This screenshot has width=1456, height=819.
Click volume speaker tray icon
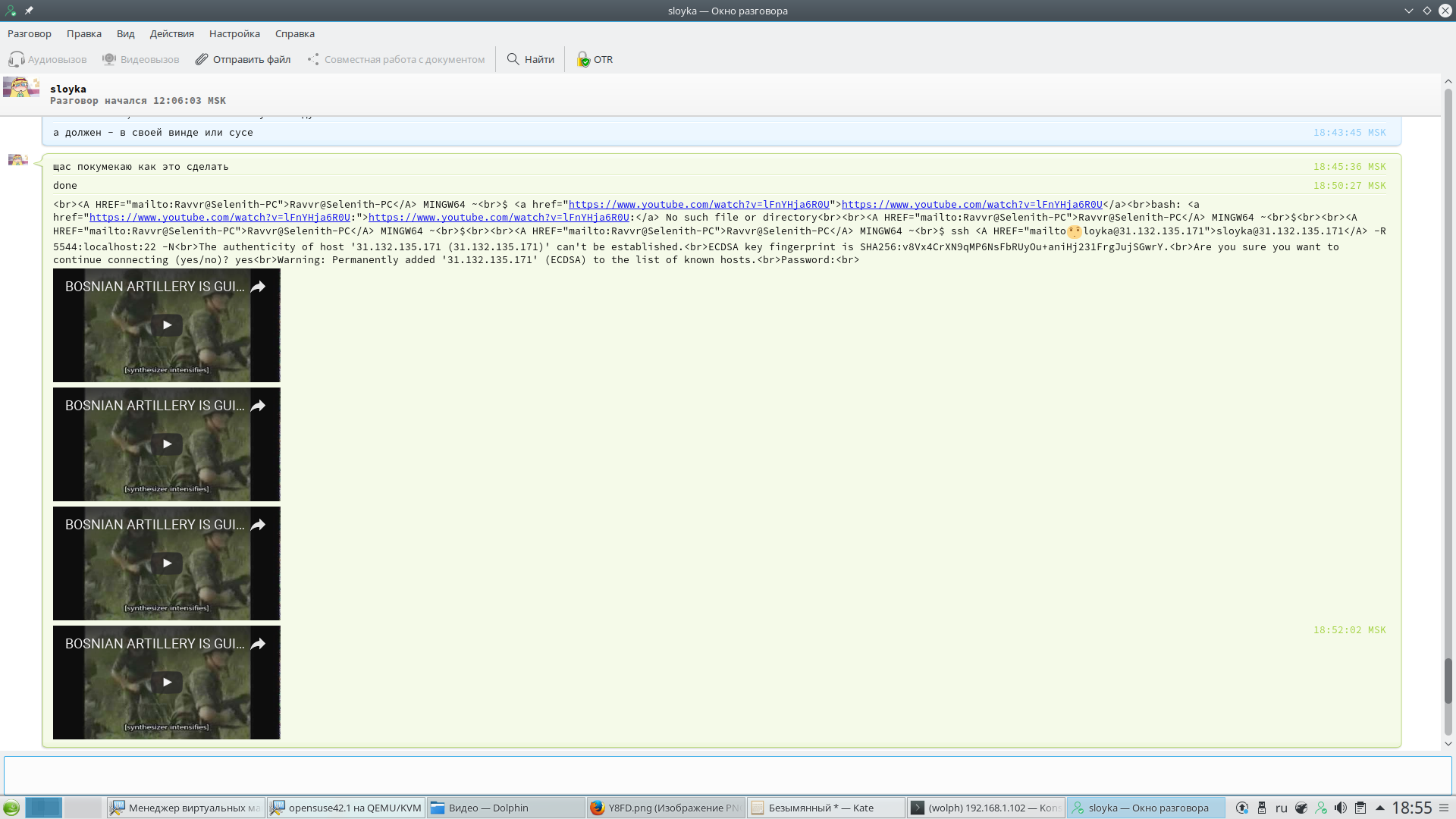point(1341,808)
